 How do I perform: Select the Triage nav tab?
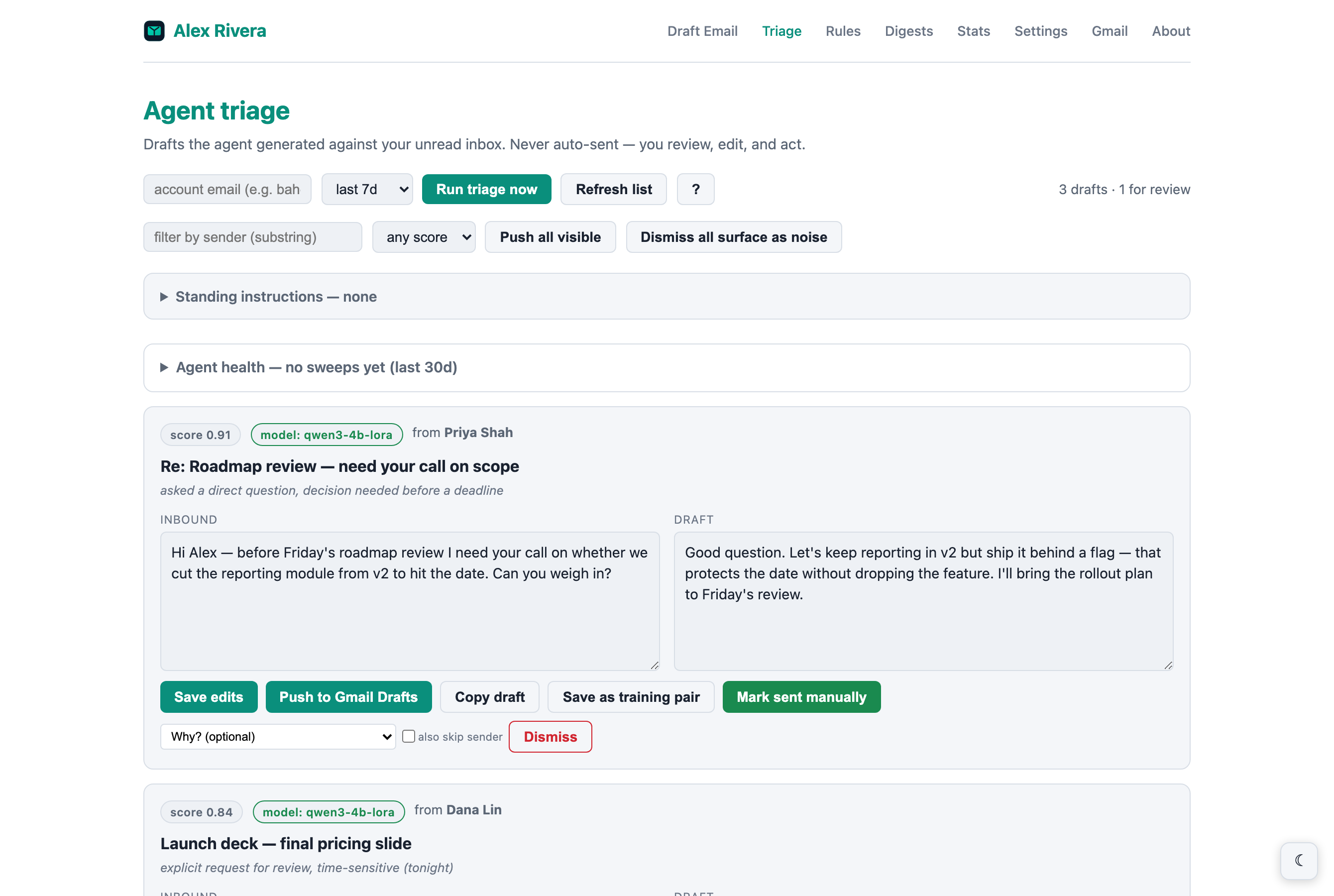click(781, 31)
